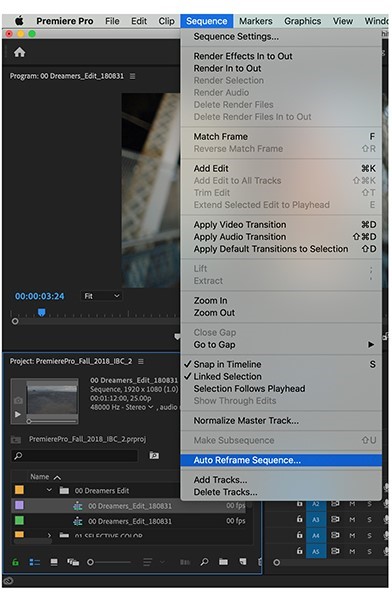
Task: Open the Fit zoom level dropdown
Action: pos(101,296)
